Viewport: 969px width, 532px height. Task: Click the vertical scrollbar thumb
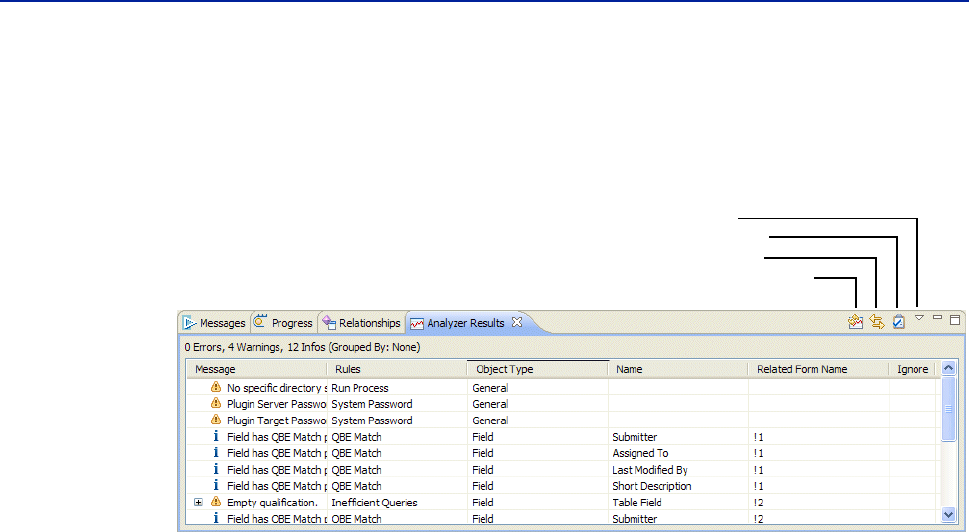pyautogui.click(x=949, y=408)
